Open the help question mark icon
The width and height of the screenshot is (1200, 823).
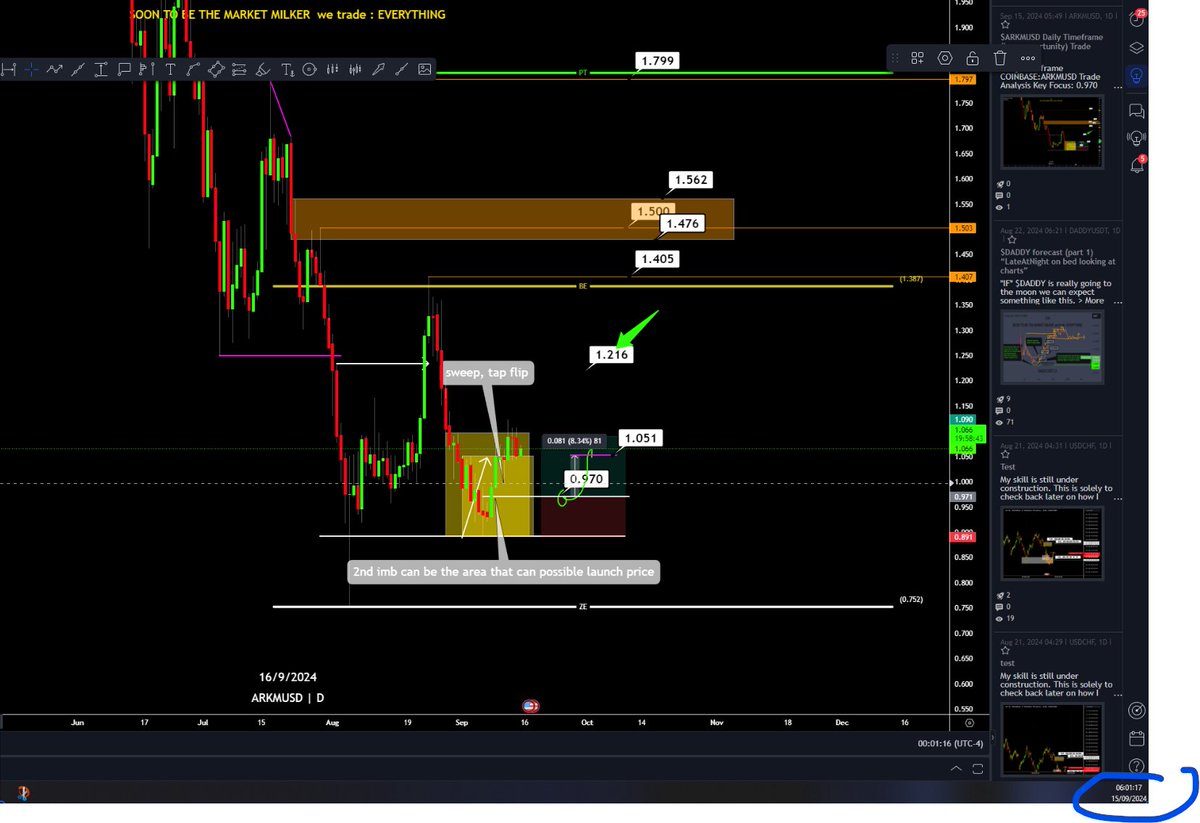1136,766
